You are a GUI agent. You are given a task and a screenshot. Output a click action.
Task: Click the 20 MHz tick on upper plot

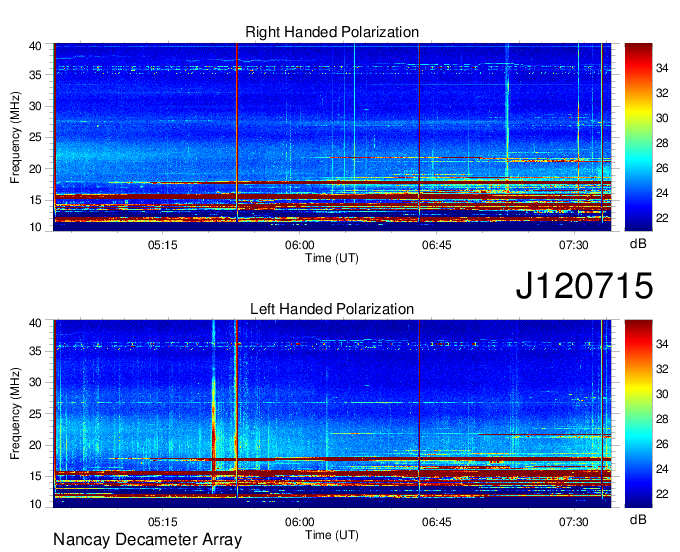click(36, 169)
